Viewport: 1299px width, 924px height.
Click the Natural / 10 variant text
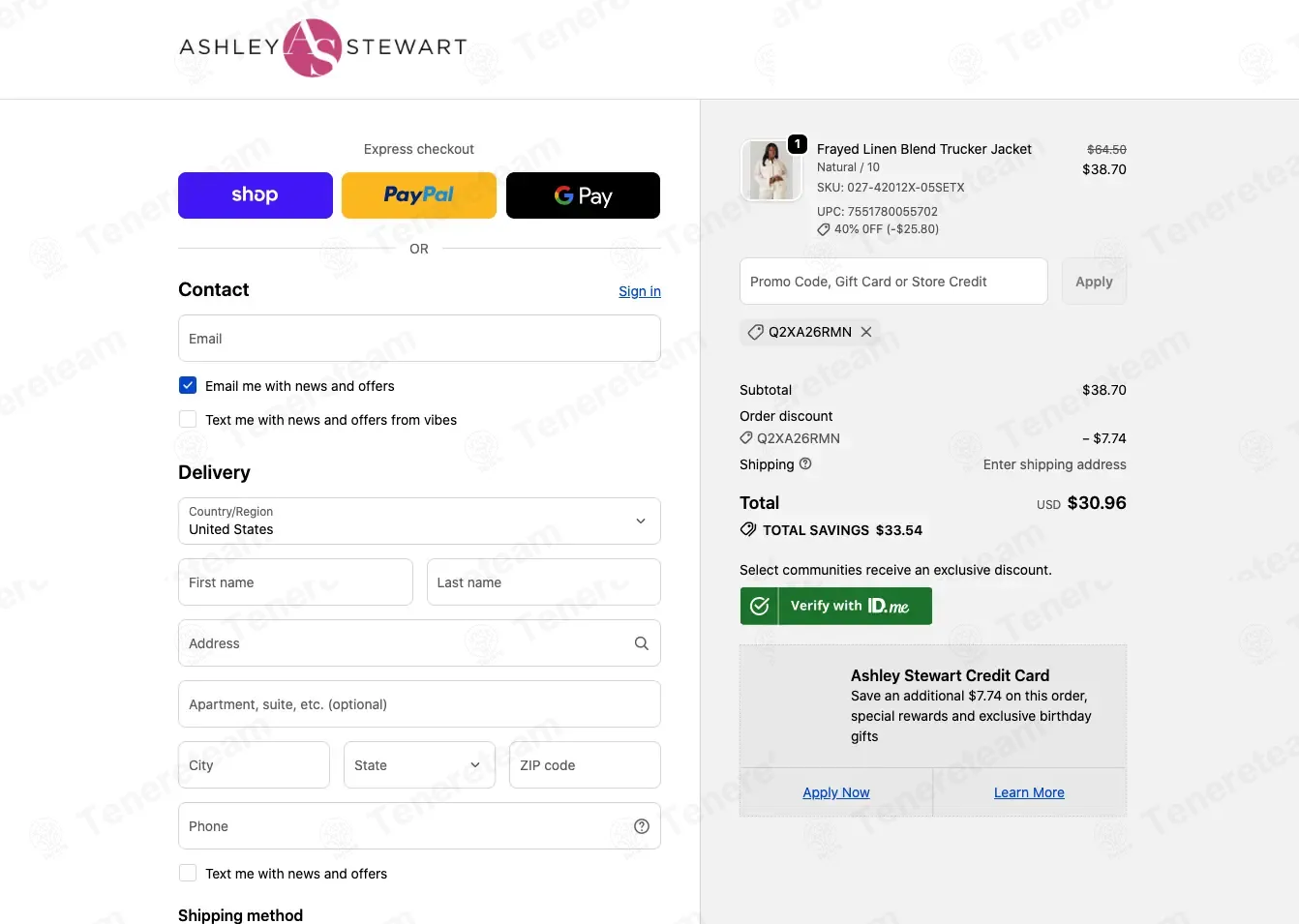(x=848, y=167)
